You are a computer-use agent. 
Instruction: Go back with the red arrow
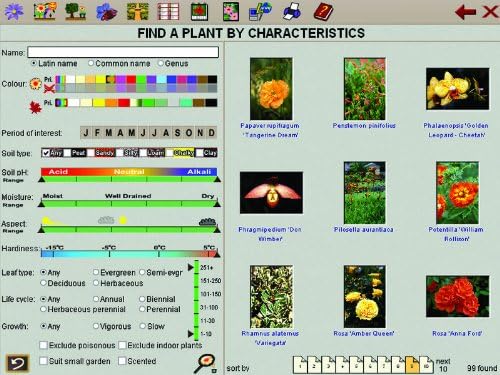click(465, 12)
